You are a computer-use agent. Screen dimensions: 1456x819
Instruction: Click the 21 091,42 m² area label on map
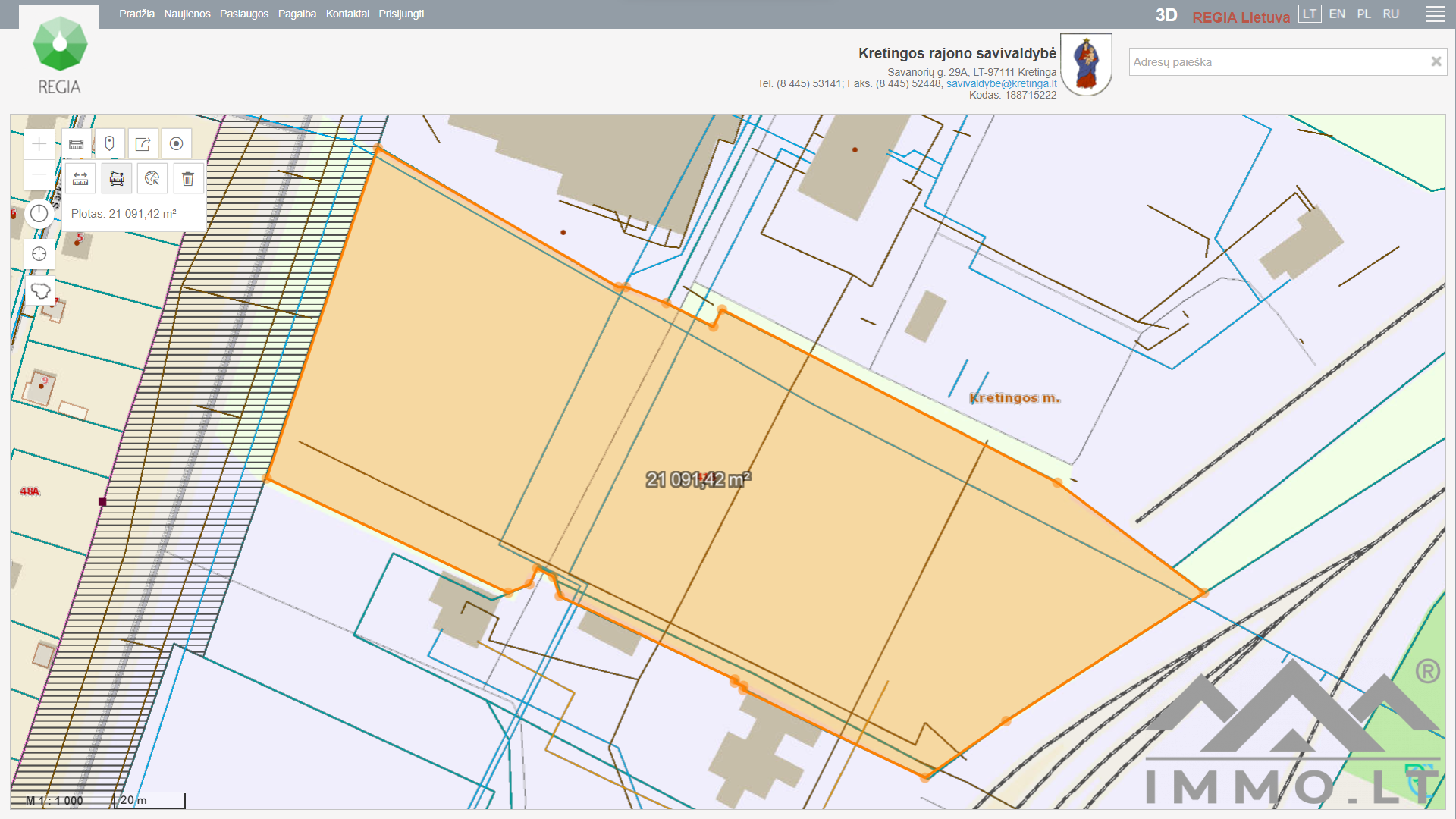[x=698, y=479]
